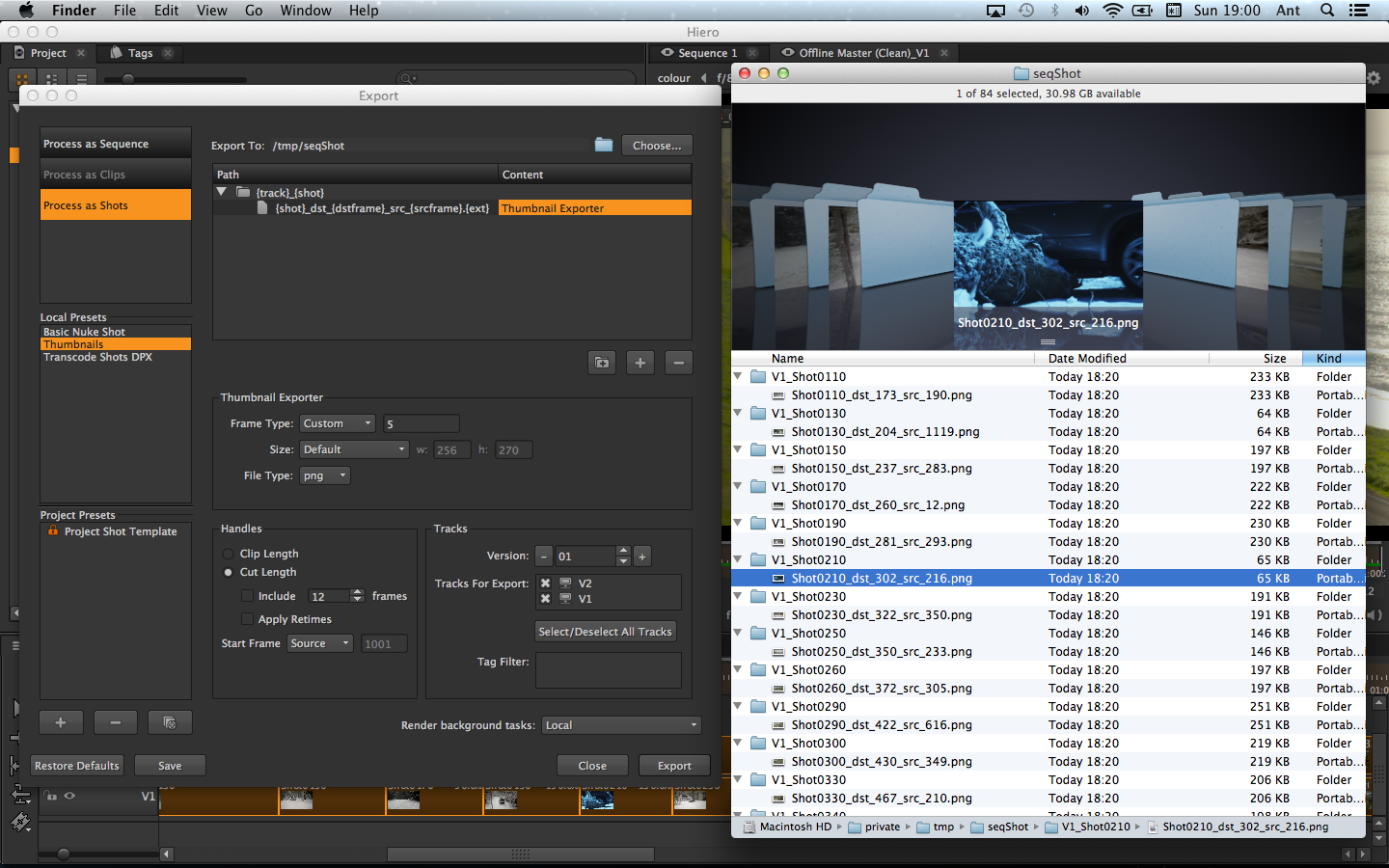Click the minus button under export path list
This screenshot has width=1389, height=868.
(x=678, y=363)
